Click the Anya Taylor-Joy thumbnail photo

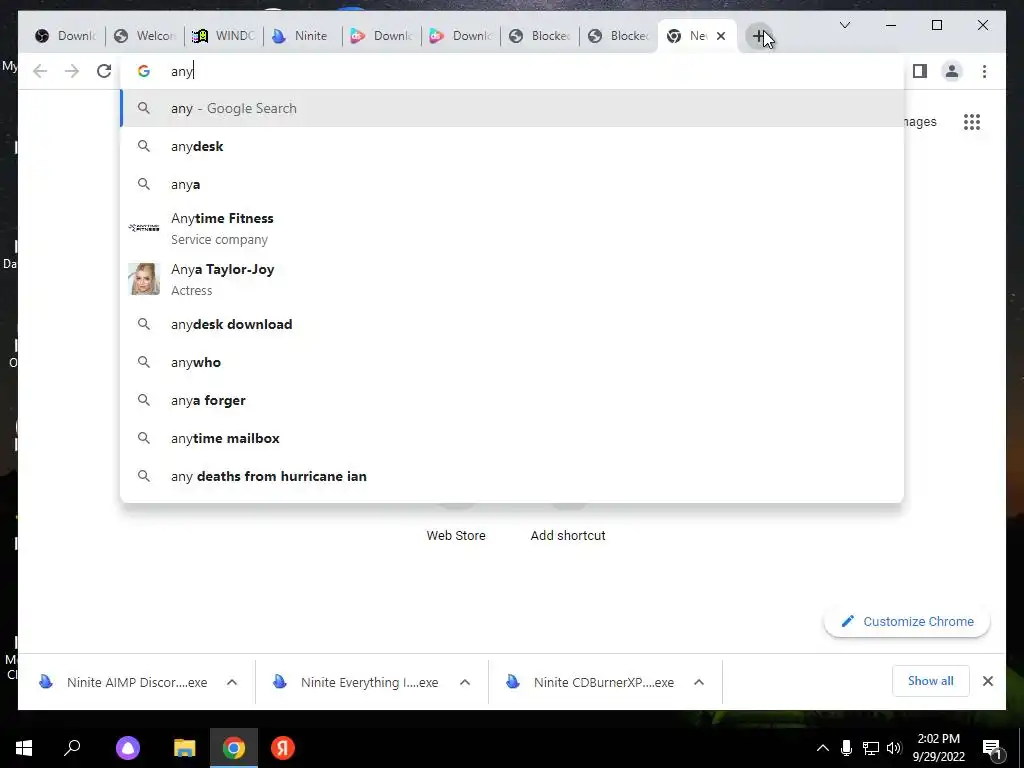click(x=144, y=279)
